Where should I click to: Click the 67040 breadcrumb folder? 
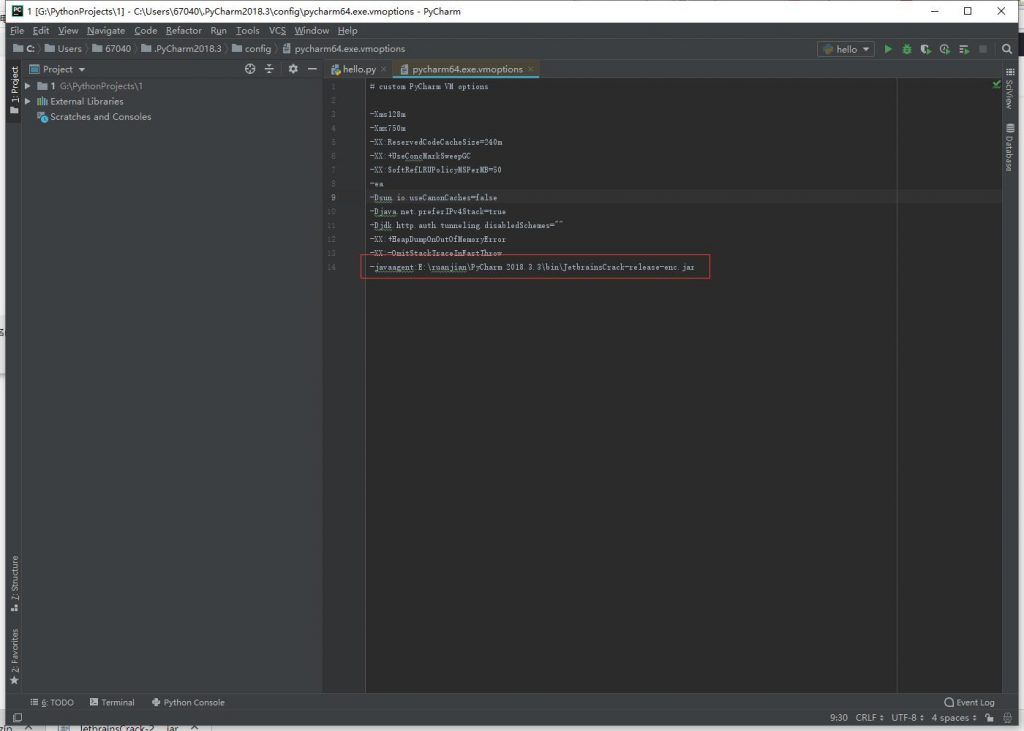tap(112, 49)
